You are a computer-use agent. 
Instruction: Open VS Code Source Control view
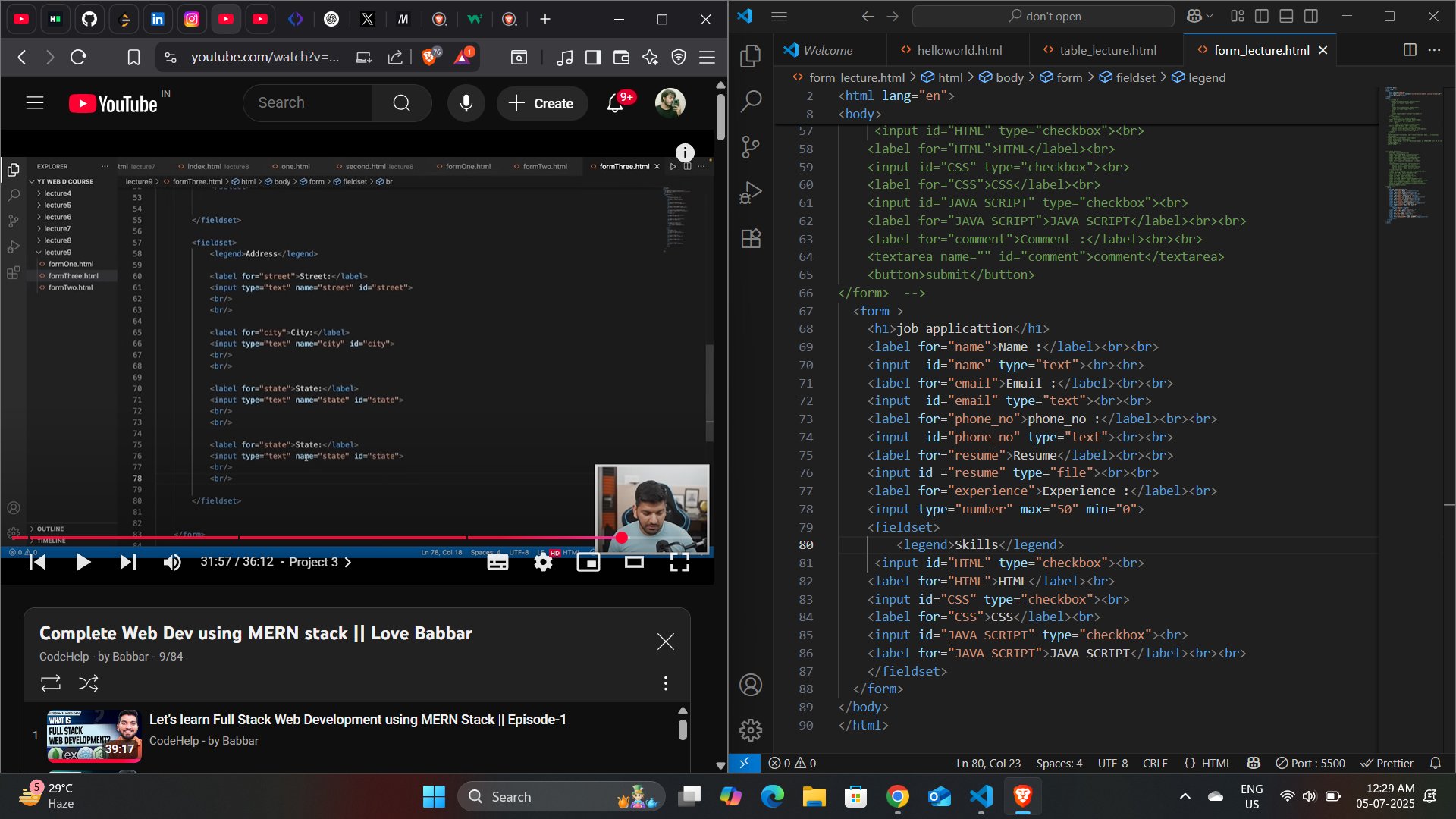751,147
